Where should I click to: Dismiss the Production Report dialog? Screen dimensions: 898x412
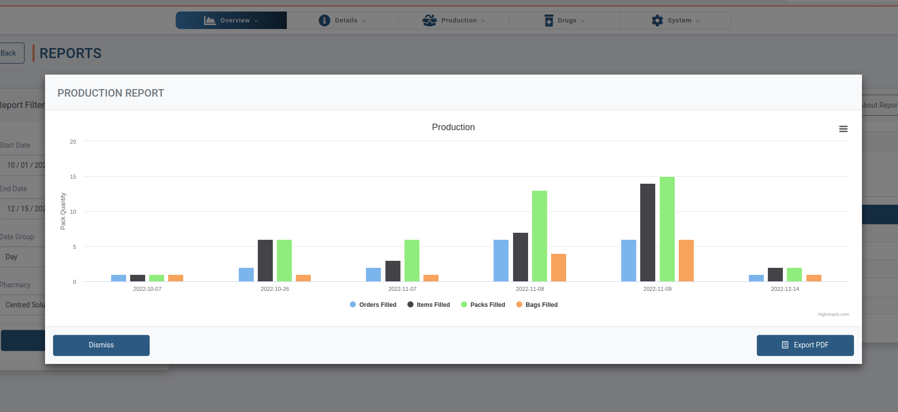[101, 345]
